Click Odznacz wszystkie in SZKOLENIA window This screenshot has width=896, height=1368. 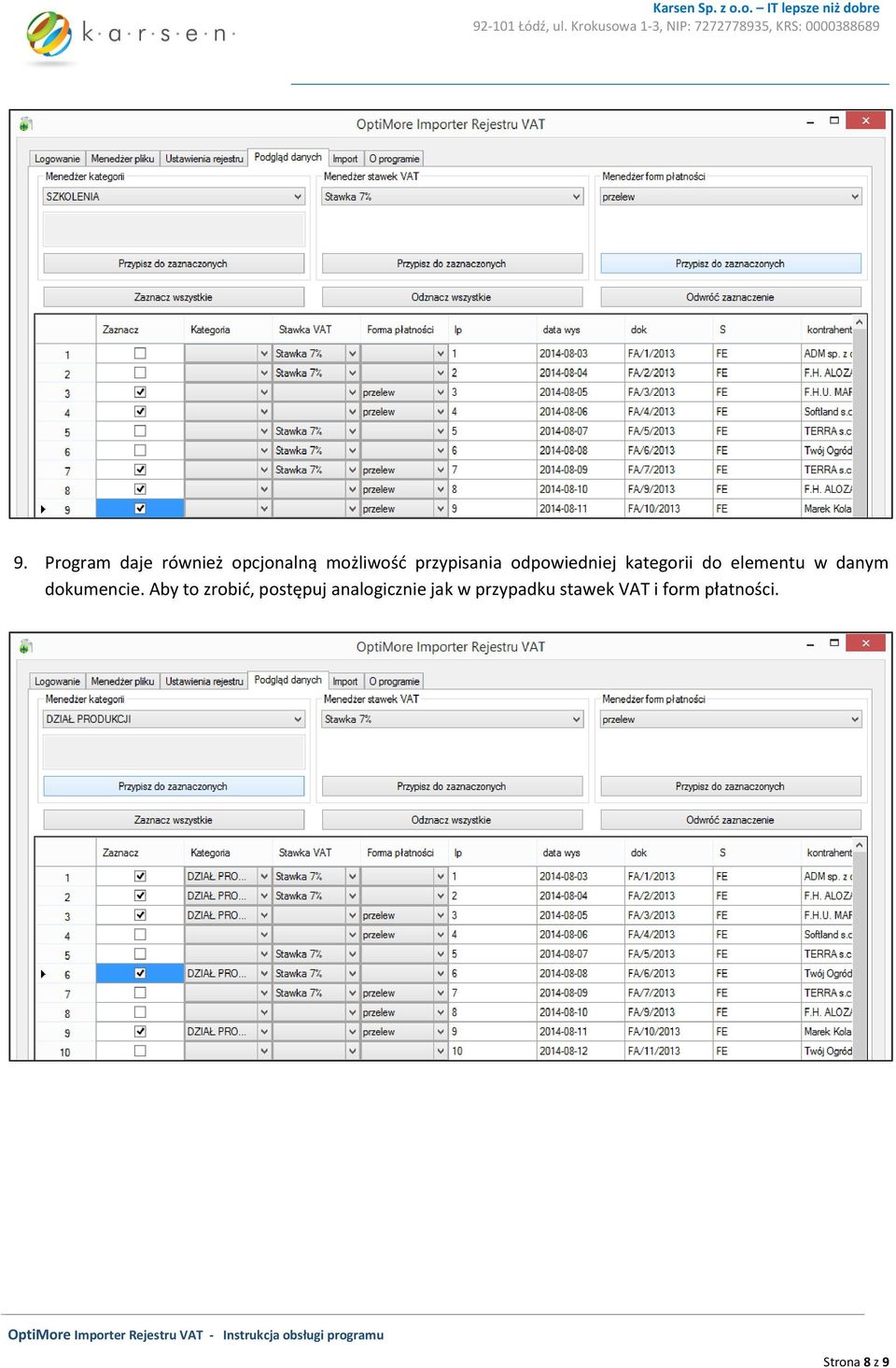pos(452,297)
